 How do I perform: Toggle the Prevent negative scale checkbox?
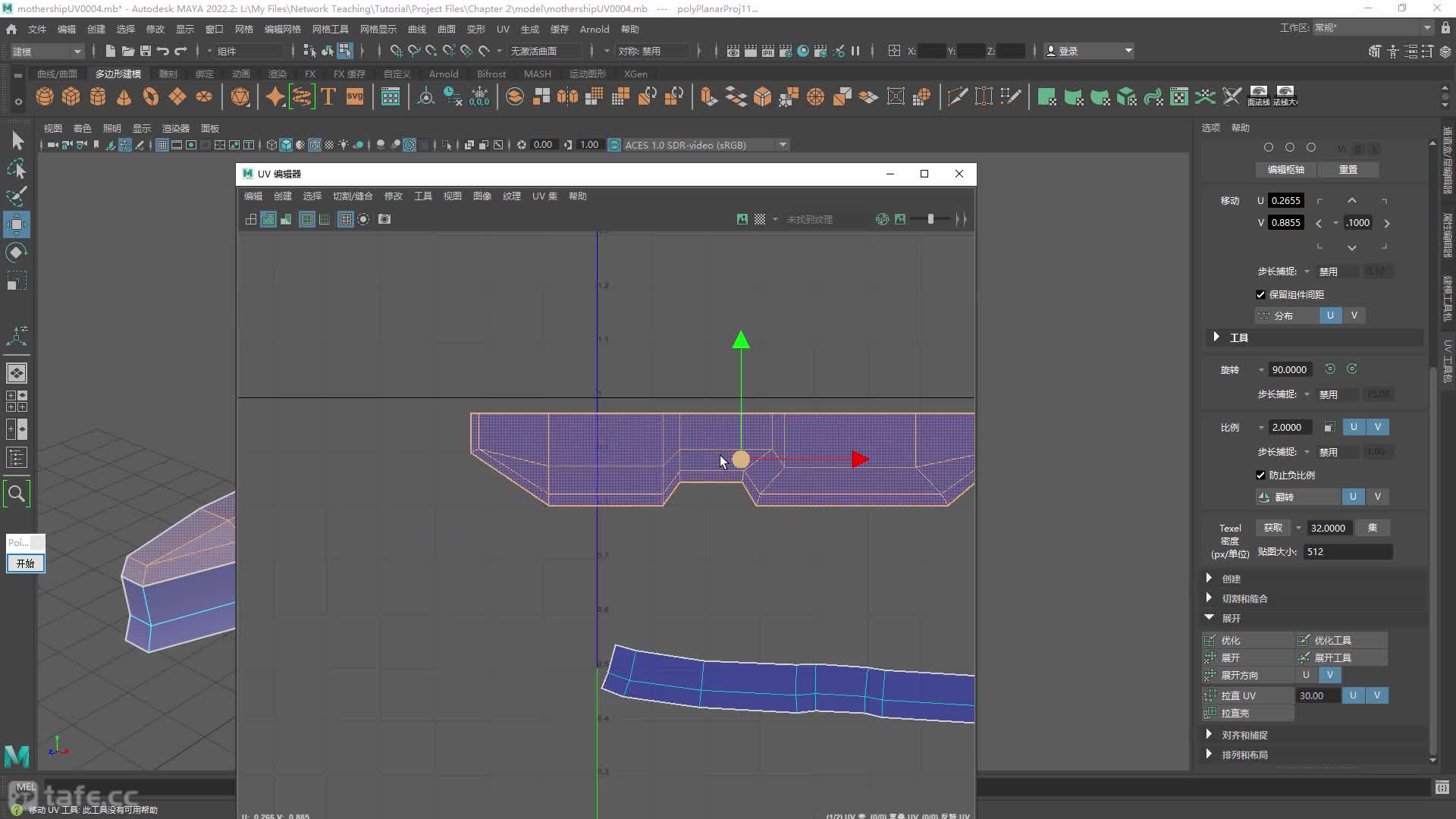(x=1260, y=475)
